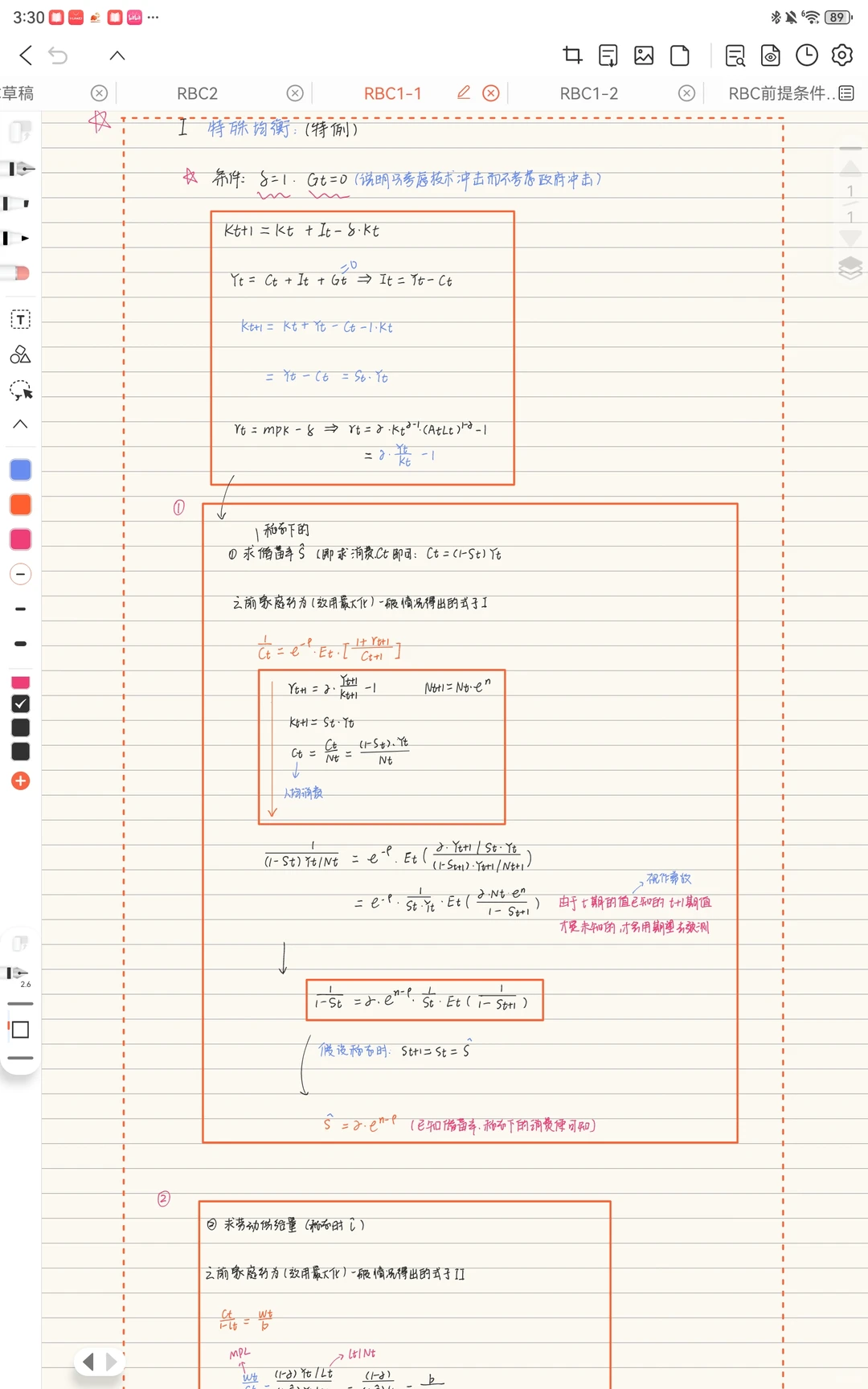
Task: Open the shapes tool
Action: tap(20, 354)
